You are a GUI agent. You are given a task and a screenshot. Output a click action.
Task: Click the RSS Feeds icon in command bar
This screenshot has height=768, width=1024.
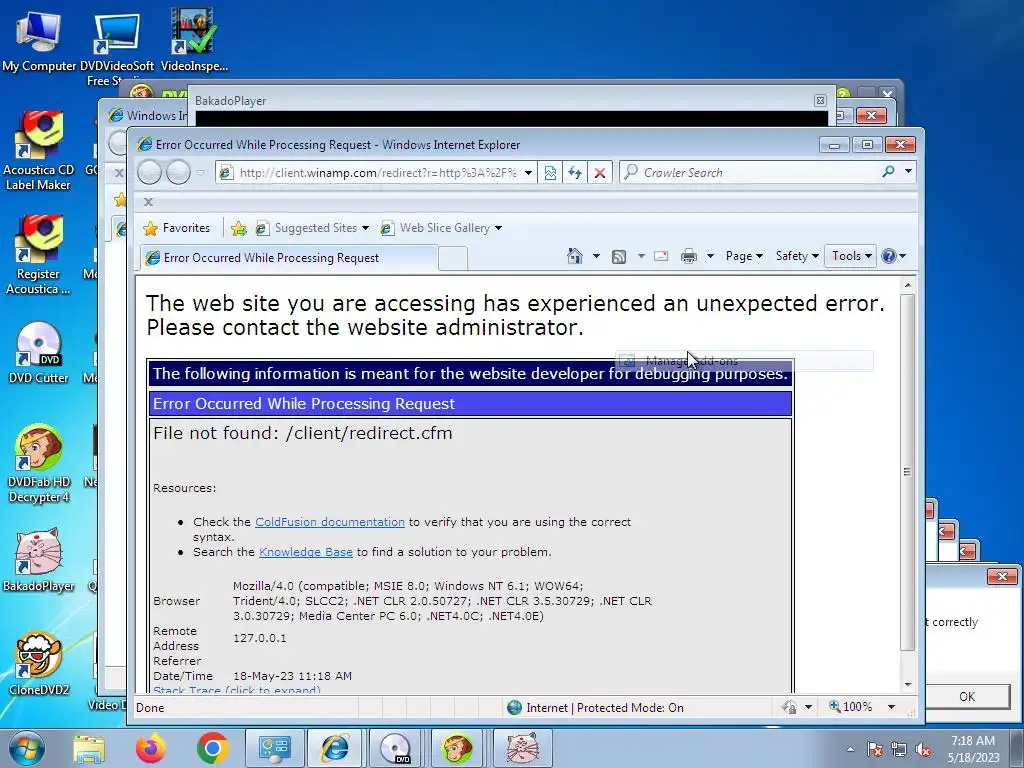coord(618,257)
